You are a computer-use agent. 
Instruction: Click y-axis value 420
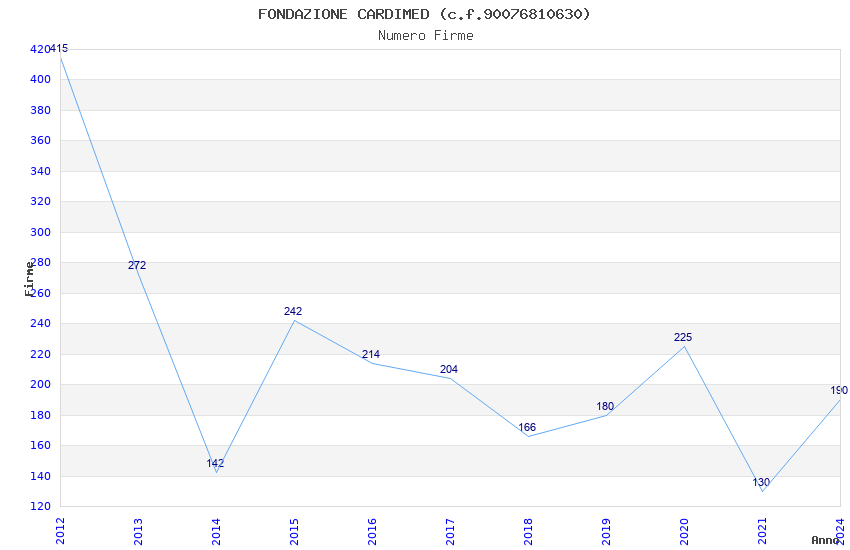40,49
